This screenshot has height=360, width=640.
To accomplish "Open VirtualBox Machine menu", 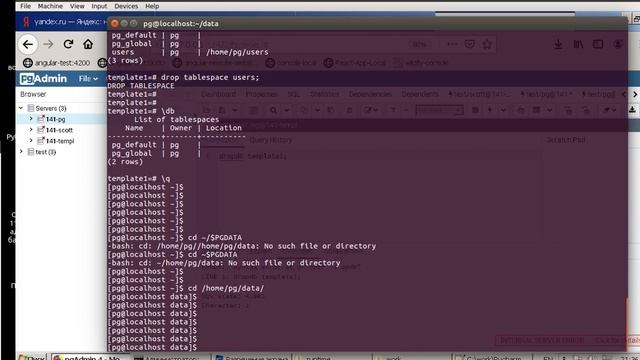I will pyautogui.click(x=50, y=6).
